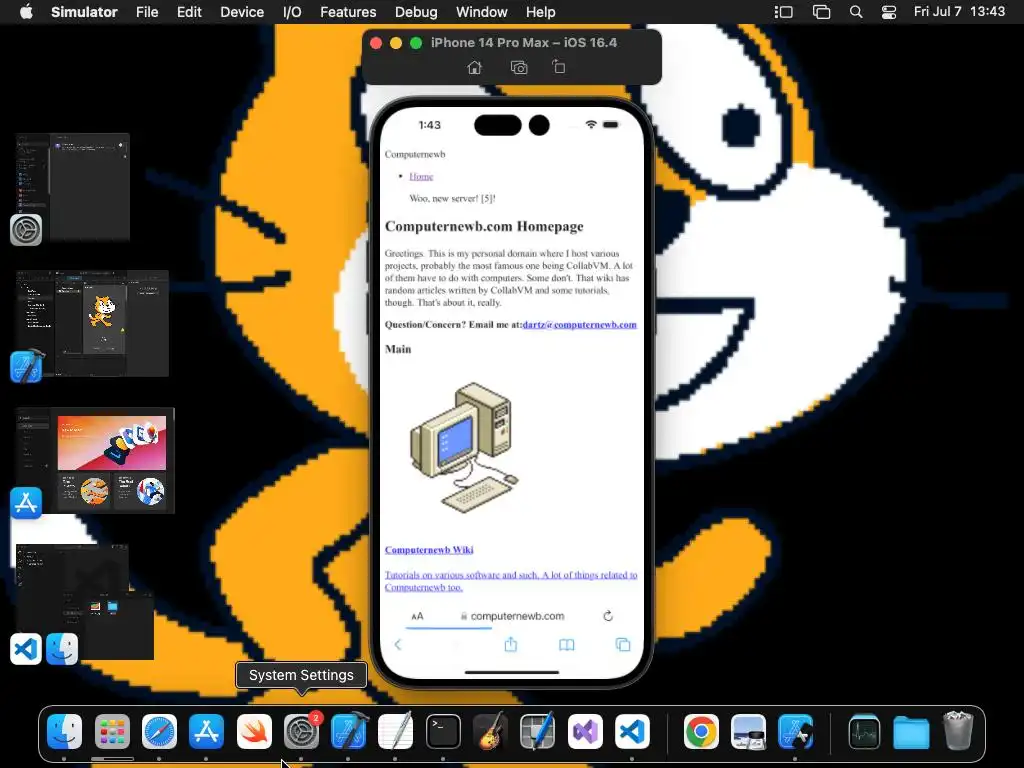Tap the Safari share icon in iPhone
The image size is (1024, 768).
[511, 645]
